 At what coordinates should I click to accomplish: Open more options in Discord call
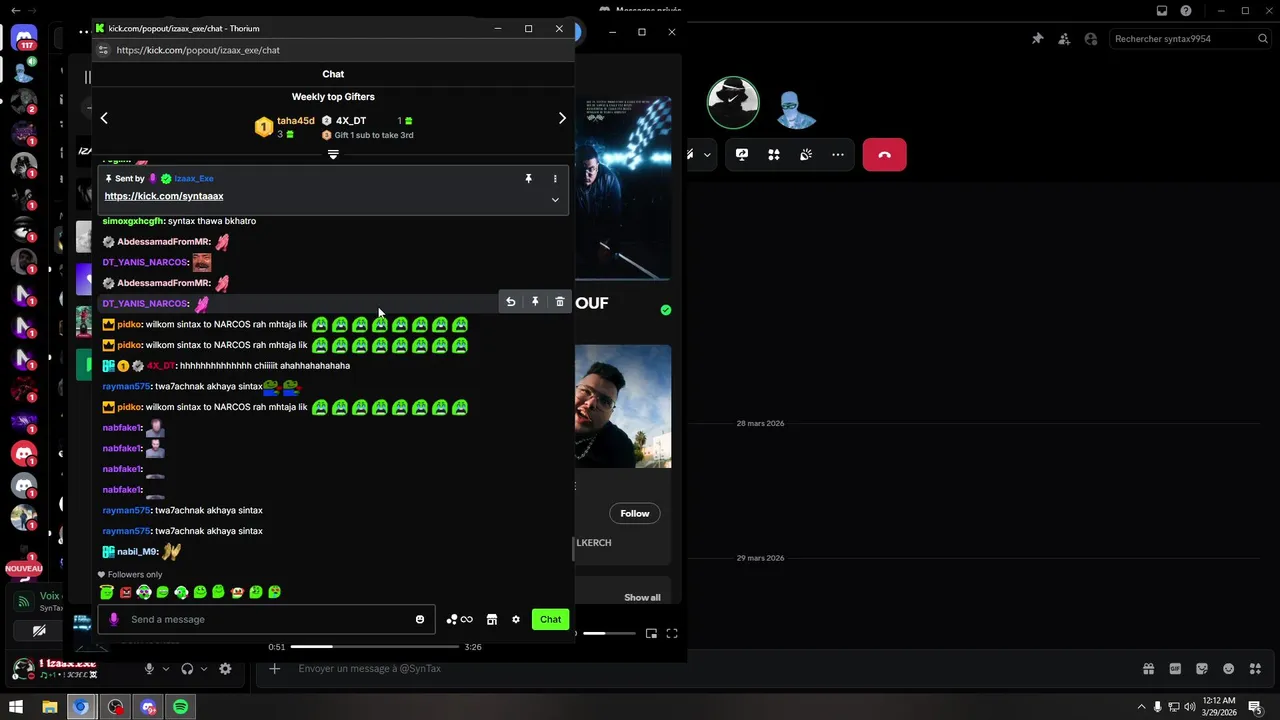(x=838, y=155)
